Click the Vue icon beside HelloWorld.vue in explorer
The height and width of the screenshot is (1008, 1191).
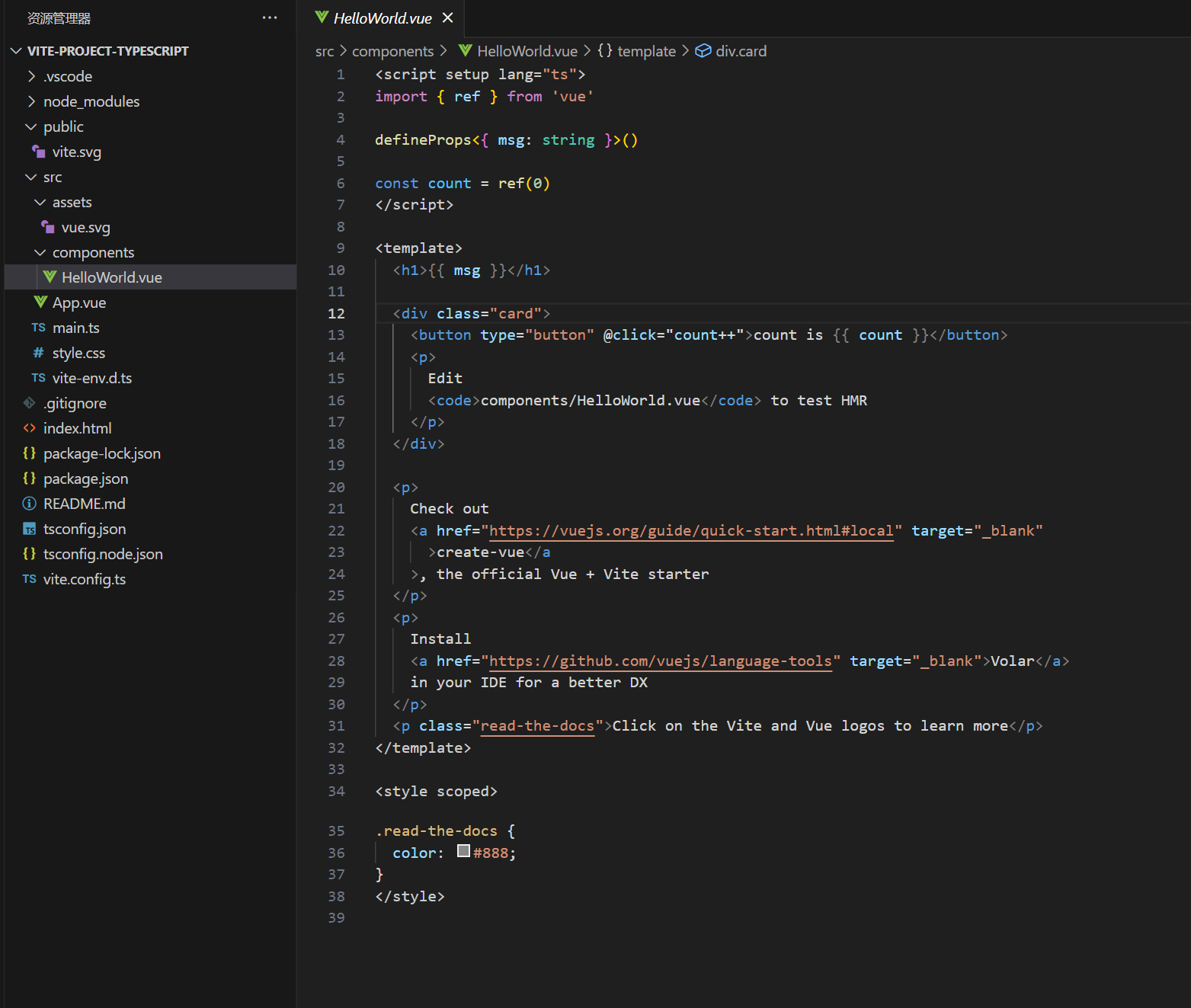coord(50,277)
